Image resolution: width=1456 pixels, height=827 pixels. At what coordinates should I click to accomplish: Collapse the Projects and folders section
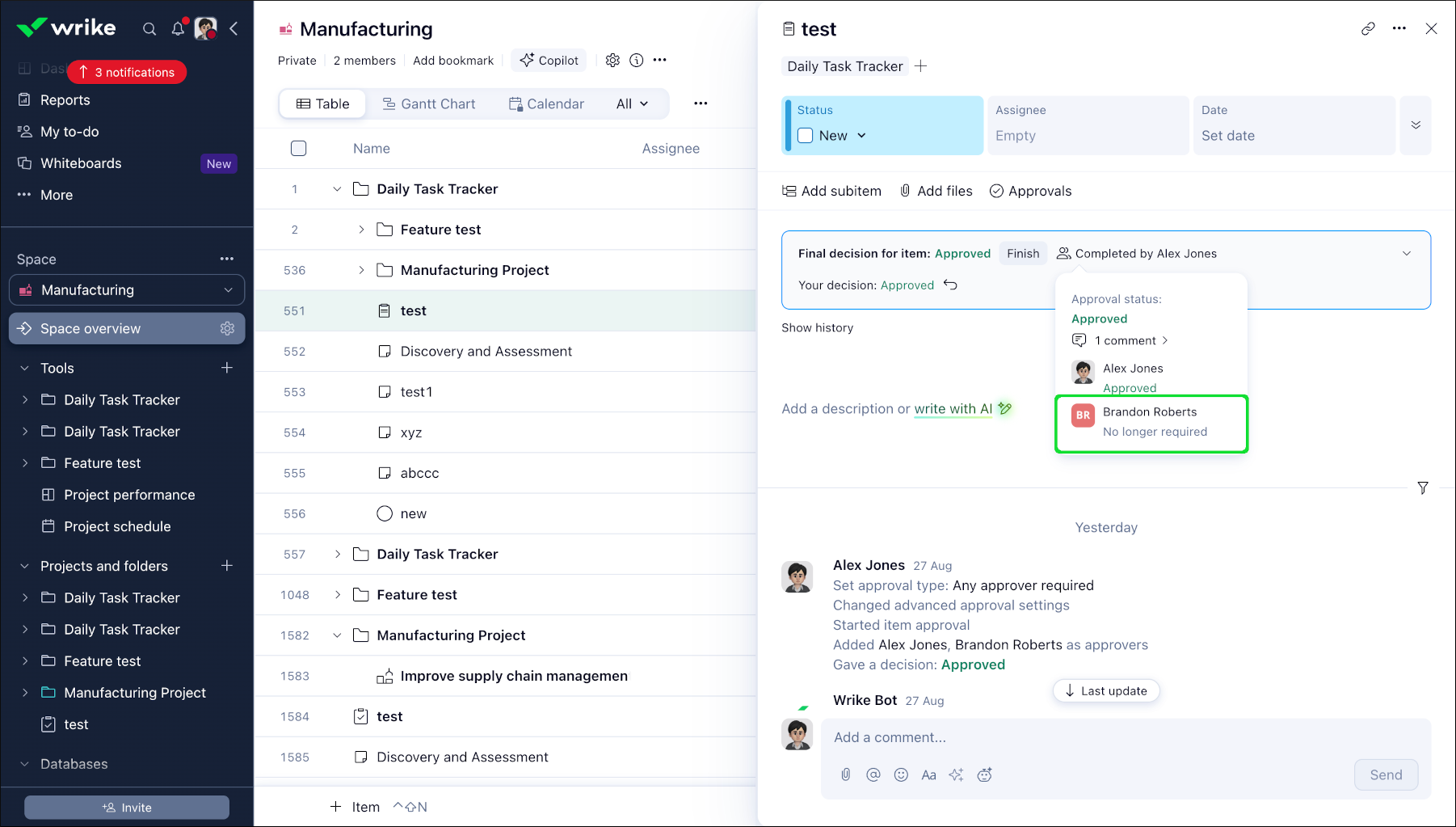pos(24,566)
